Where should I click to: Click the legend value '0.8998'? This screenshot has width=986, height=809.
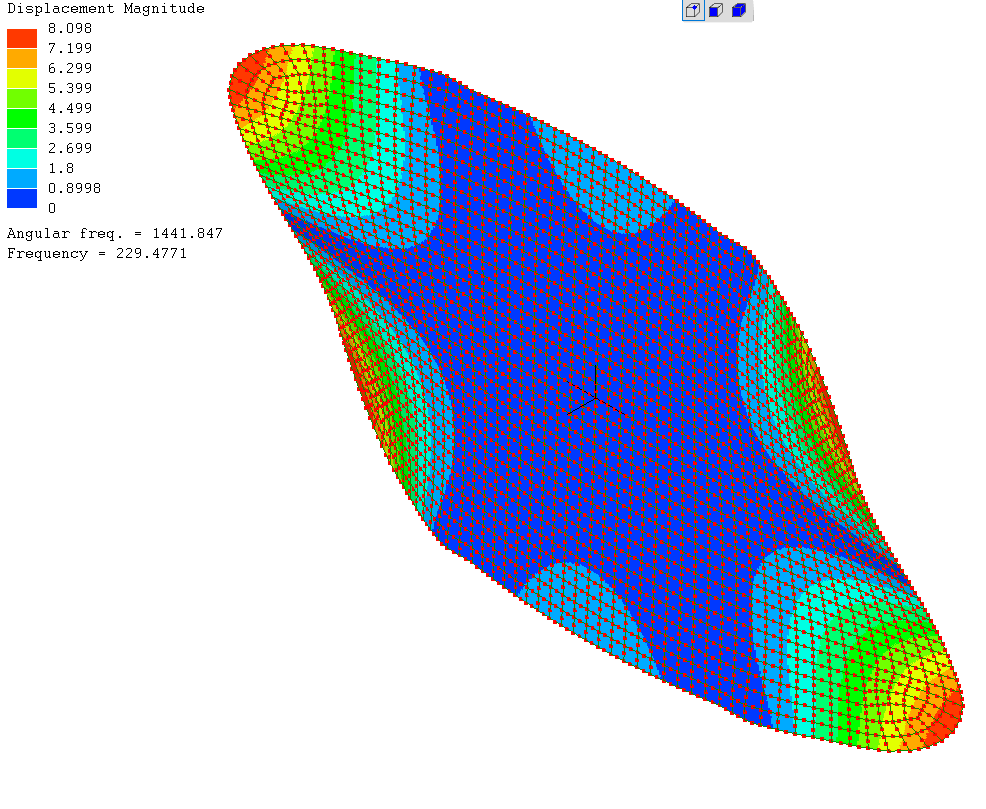pos(74,189)
